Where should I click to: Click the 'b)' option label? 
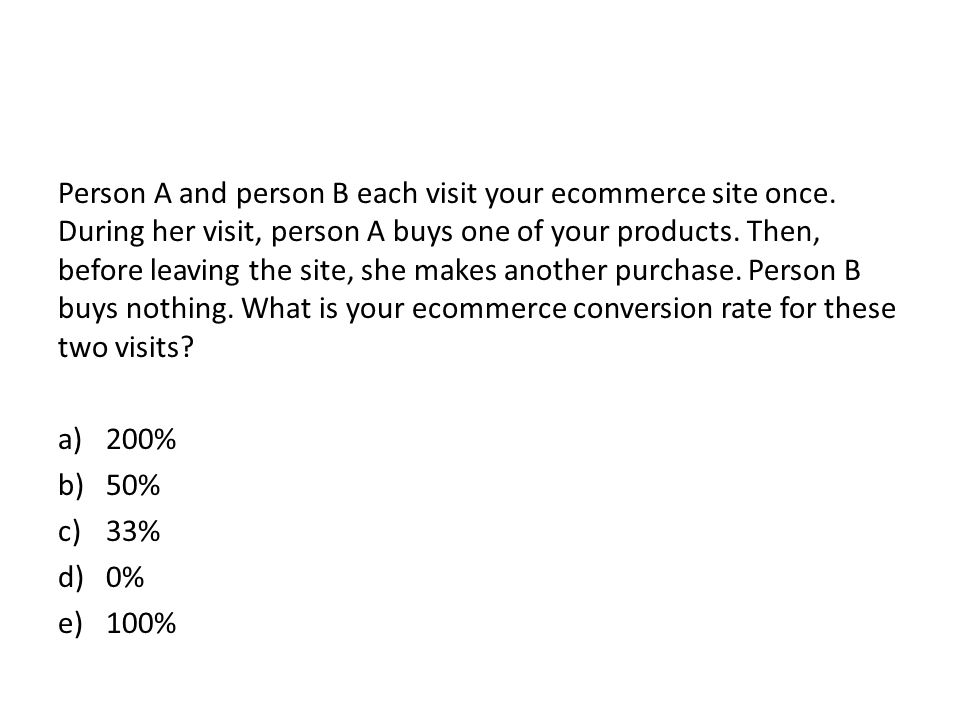70,486
